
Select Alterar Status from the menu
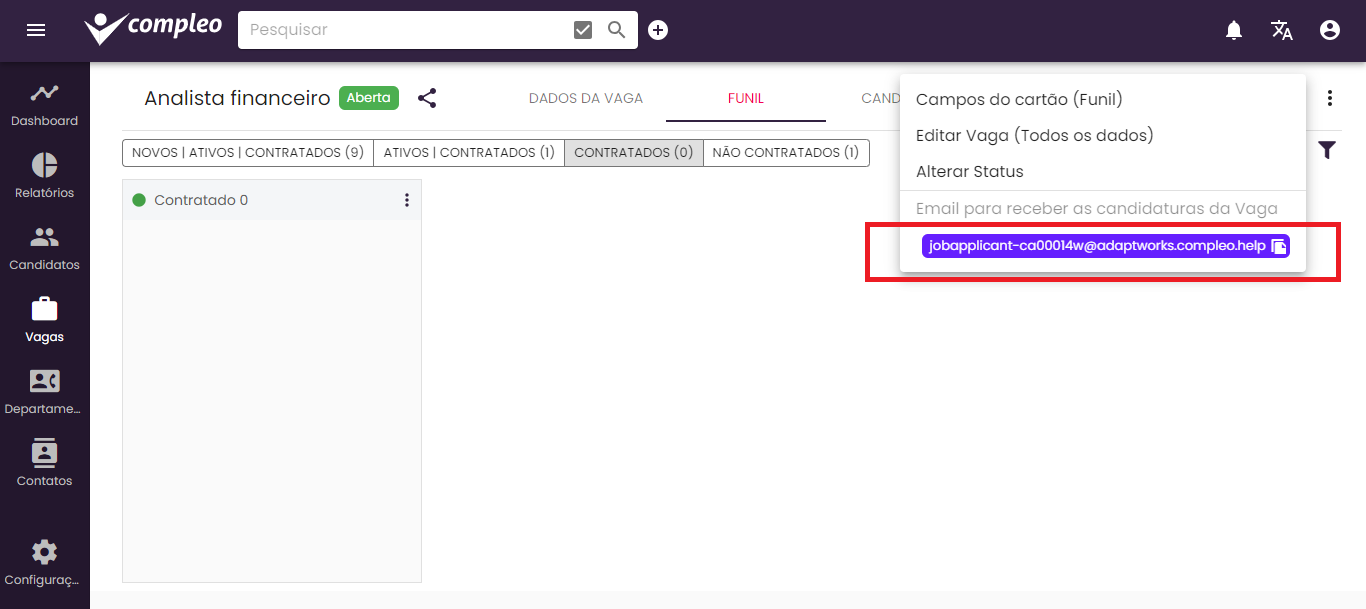click(969, 171)
